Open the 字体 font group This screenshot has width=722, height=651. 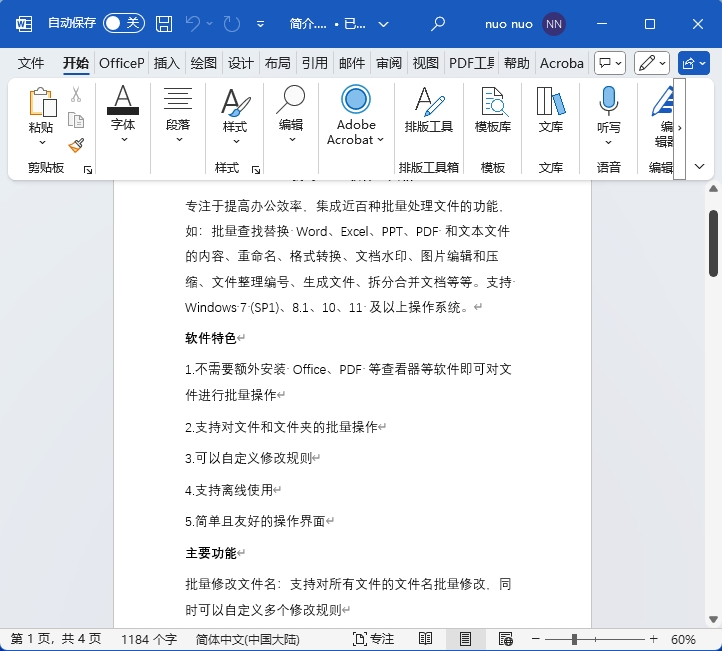click(x=122, y=113)
